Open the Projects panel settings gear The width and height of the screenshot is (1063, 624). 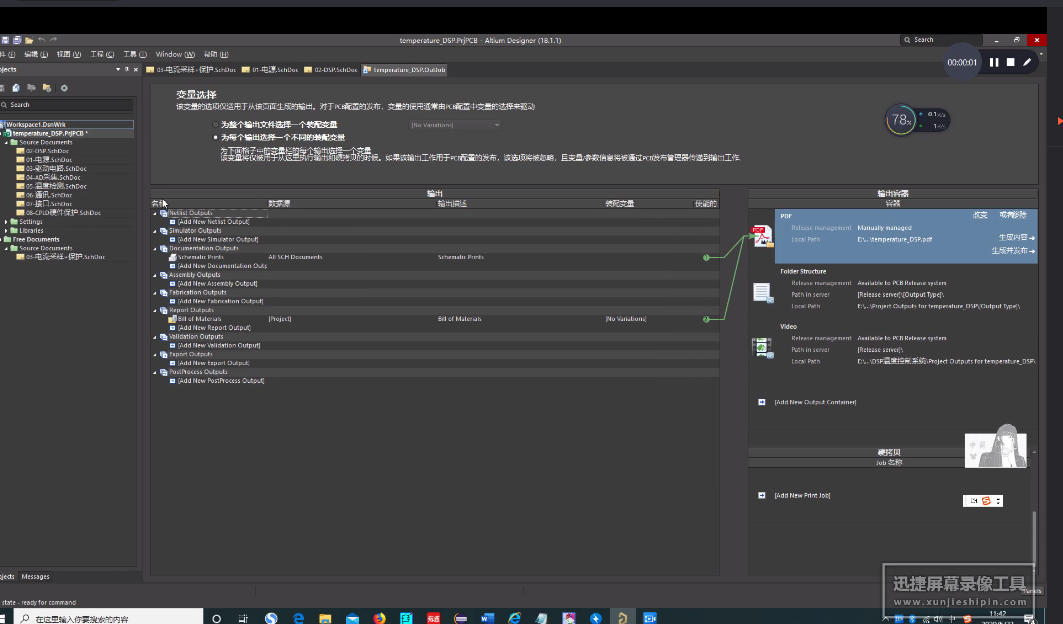64,87
